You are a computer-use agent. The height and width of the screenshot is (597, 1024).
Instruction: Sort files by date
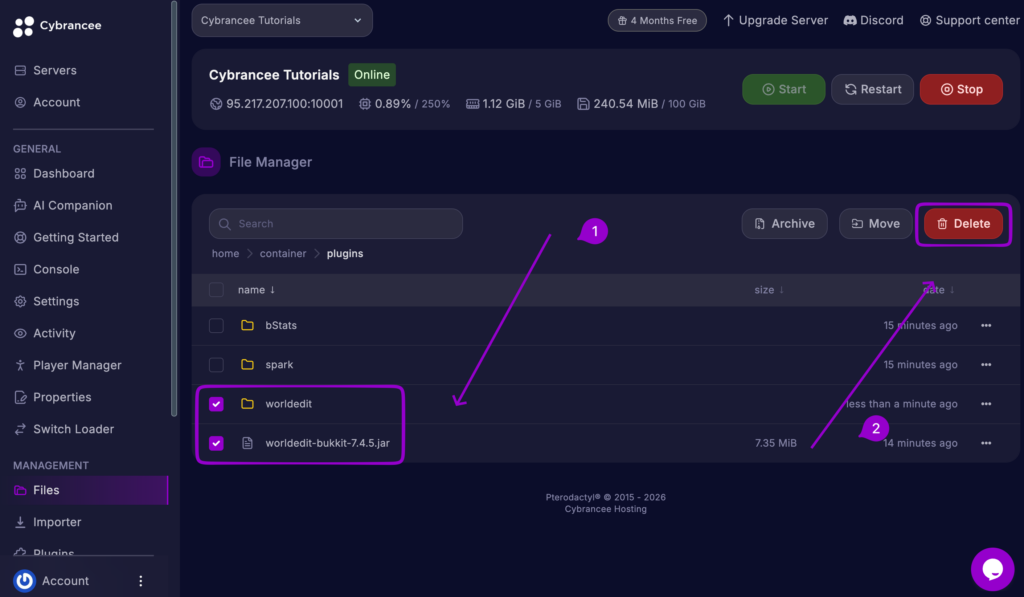938,289
